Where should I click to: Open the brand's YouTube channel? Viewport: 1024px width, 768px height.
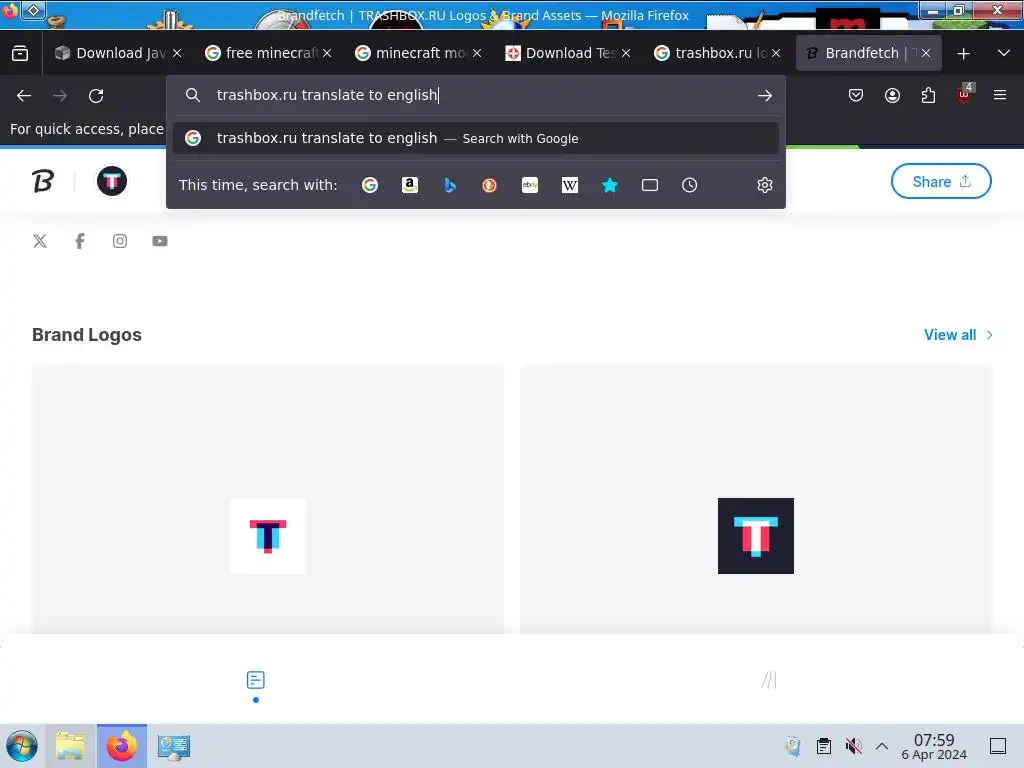(160, 241)
